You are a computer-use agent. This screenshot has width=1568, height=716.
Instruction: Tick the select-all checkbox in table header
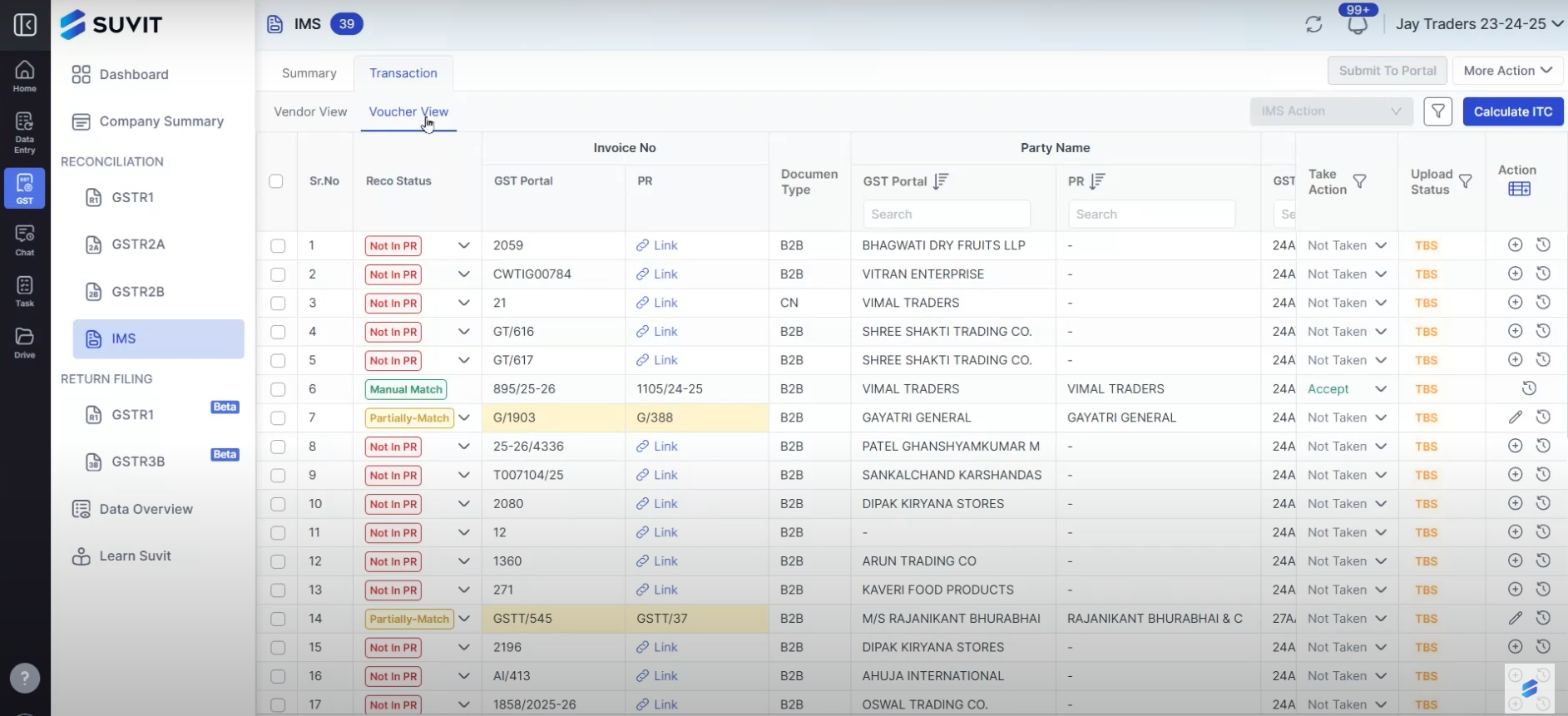click(x=276, y=181)
